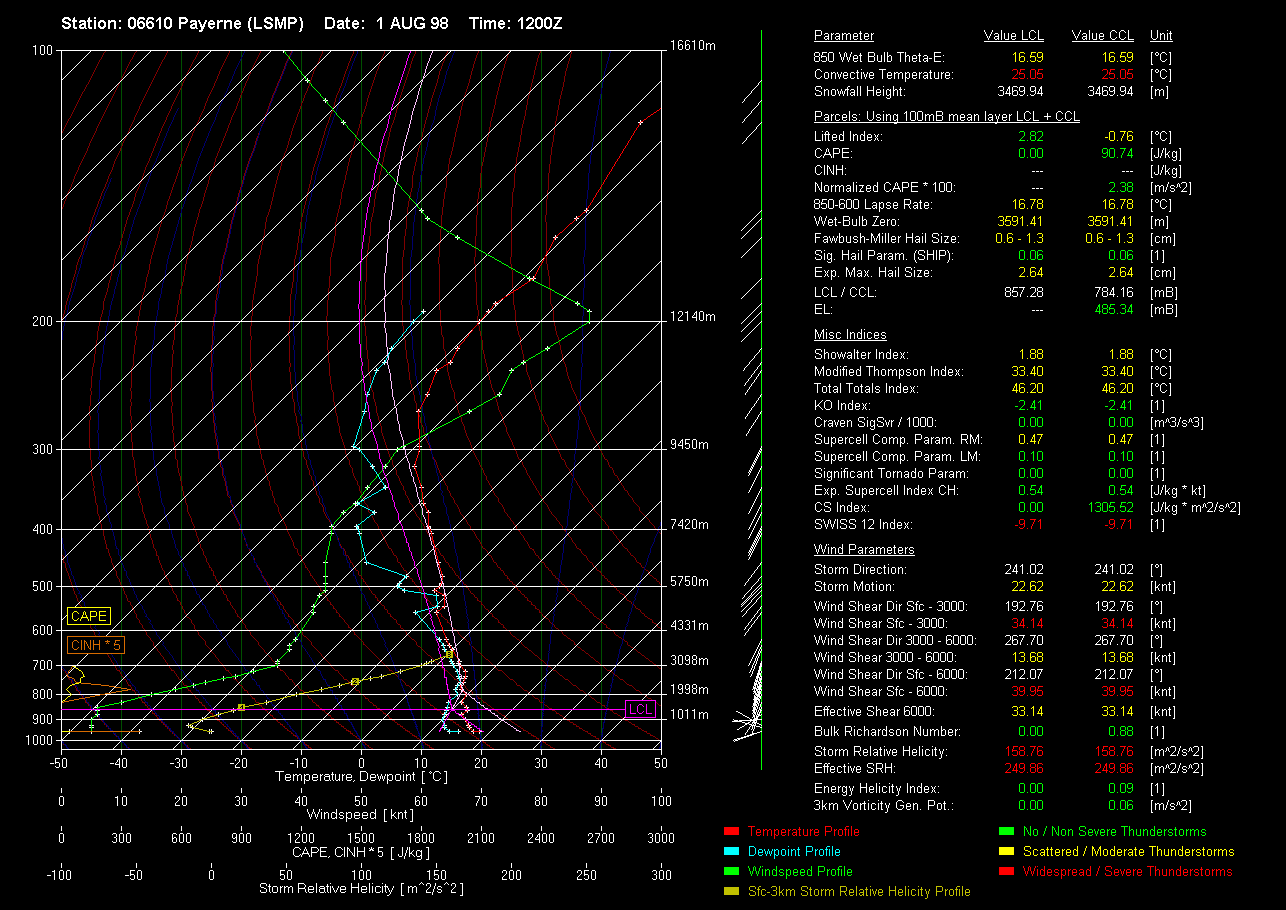Click the Sfc-3km Storm Relative Helicity swatch

pos(730,892)
